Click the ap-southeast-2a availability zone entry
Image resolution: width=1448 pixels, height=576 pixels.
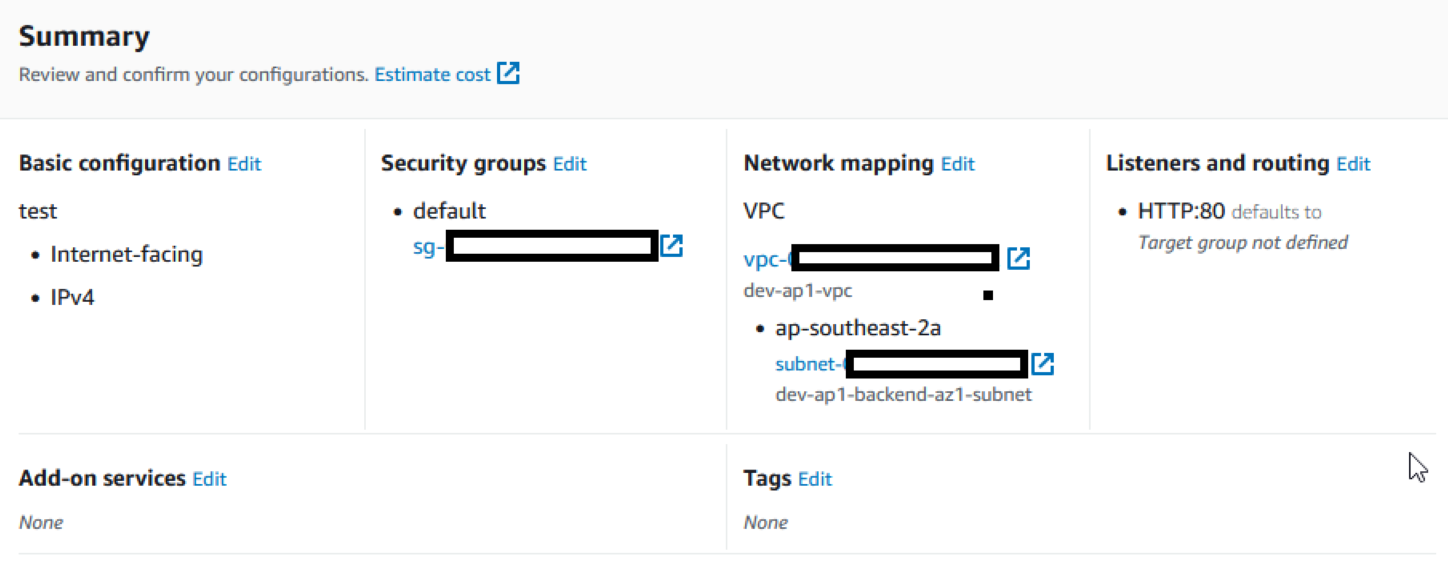tap(858, 328)
